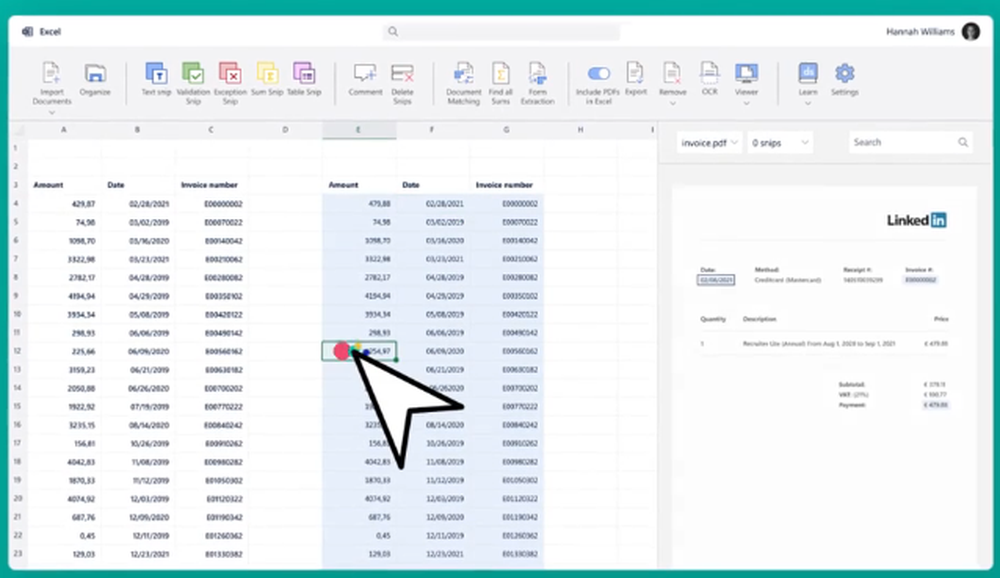
Task: Open the Settings gear
Action: coord(844,73)
